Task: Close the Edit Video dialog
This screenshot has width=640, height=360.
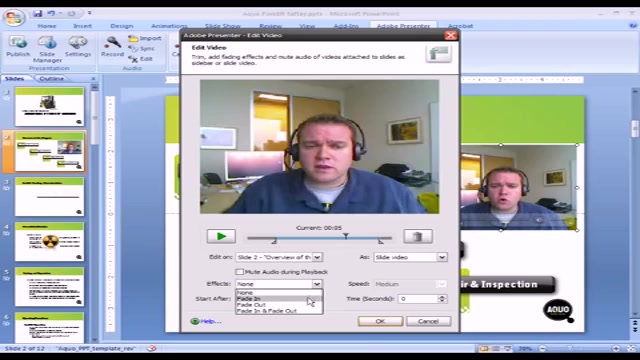Action: [451, 36]
